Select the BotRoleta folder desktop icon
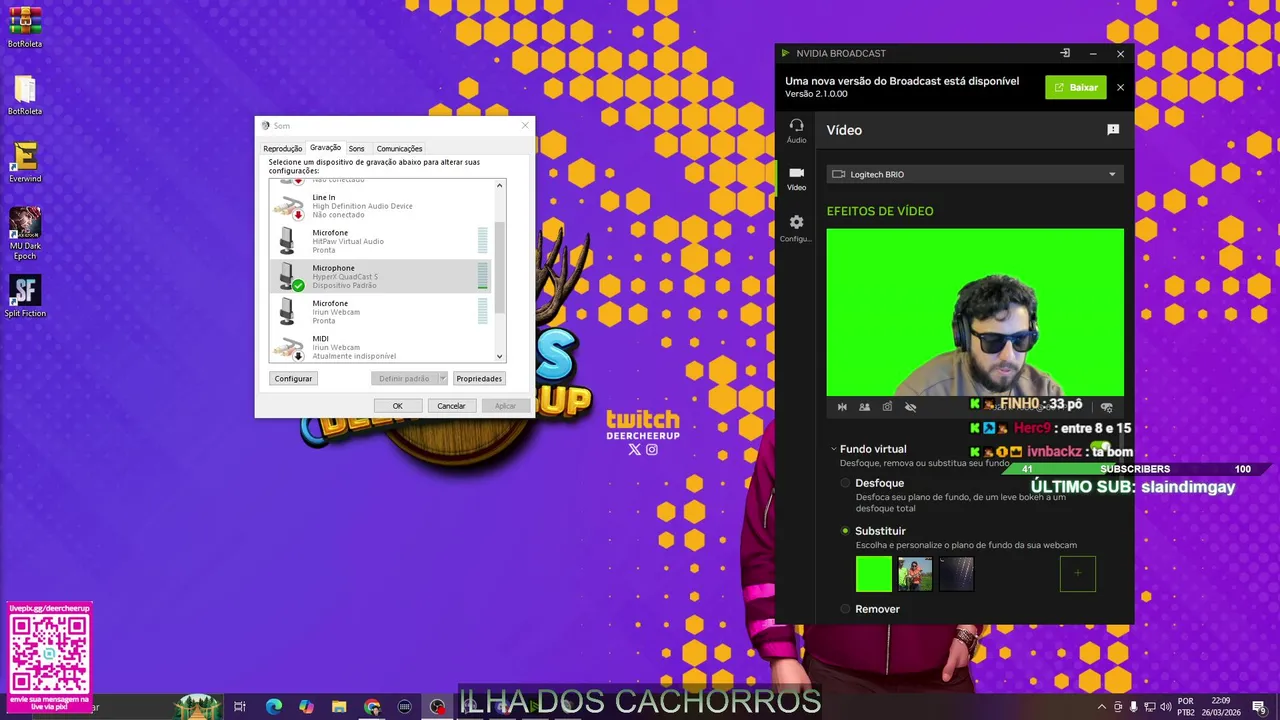The image size is (1280, 720). tap(25, 95)
